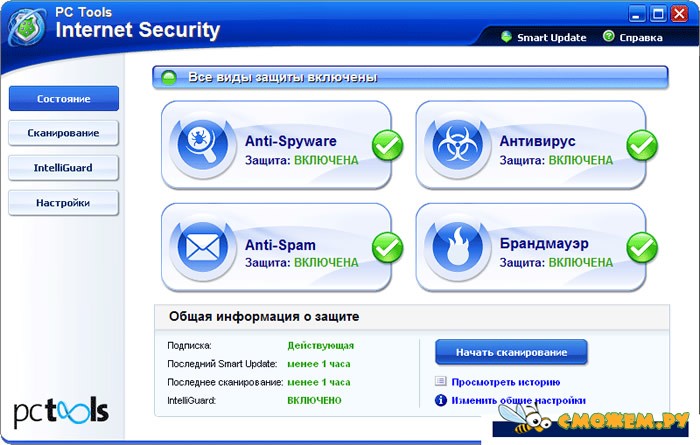Click the ВКЛЮЧЕНА status under Антивирус
The width and height of the screenshot is (700, 445).
click(x=581, y=160)
